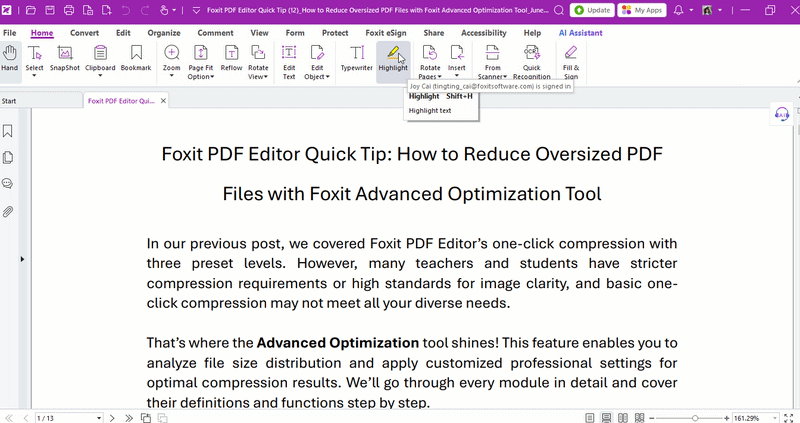This screenshot has height=423, width=800.
Task: Click the zoom slider handle
Action: click(694, 418)
